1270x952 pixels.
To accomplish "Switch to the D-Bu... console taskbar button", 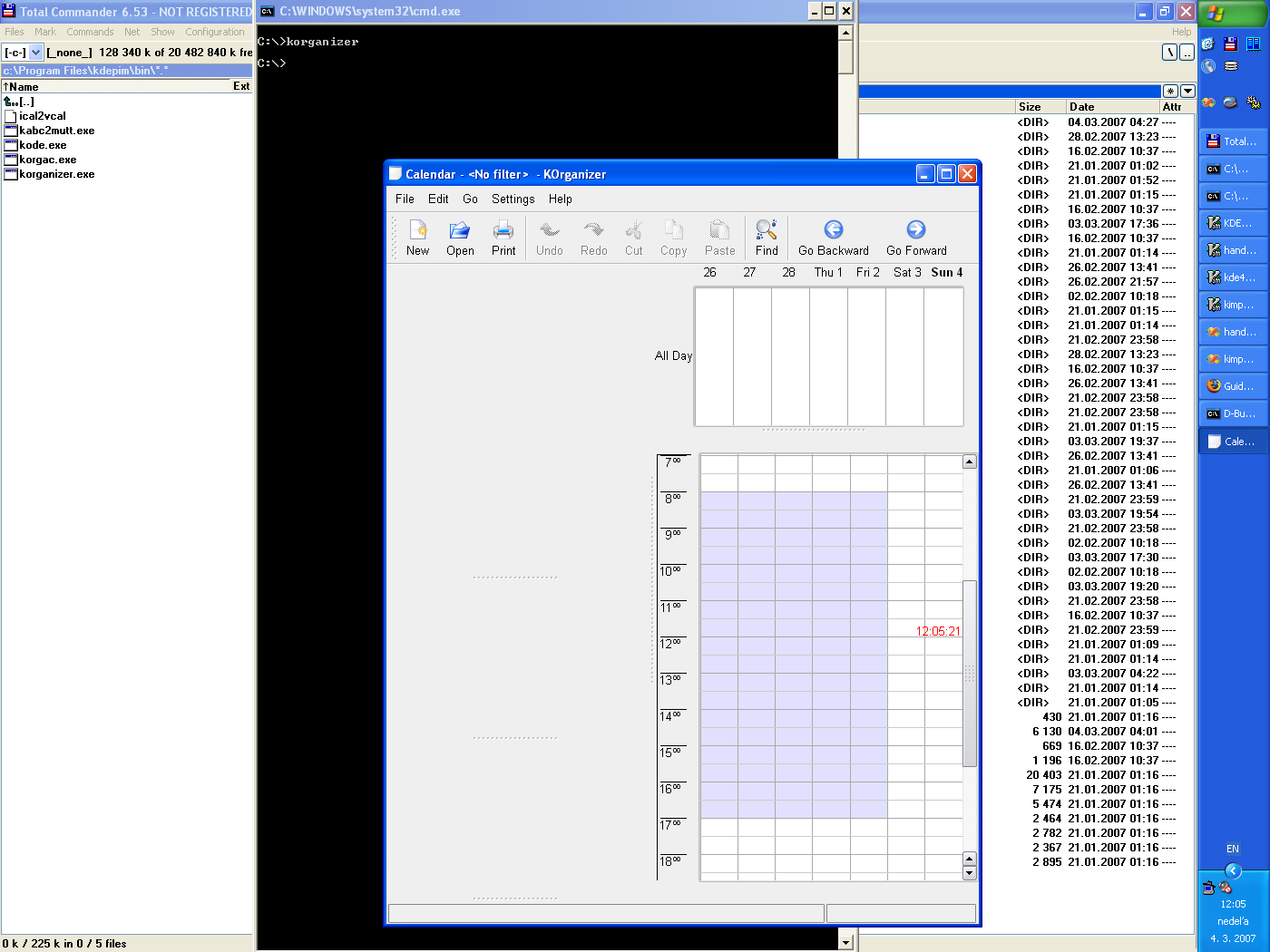I will click(1233, 413).
